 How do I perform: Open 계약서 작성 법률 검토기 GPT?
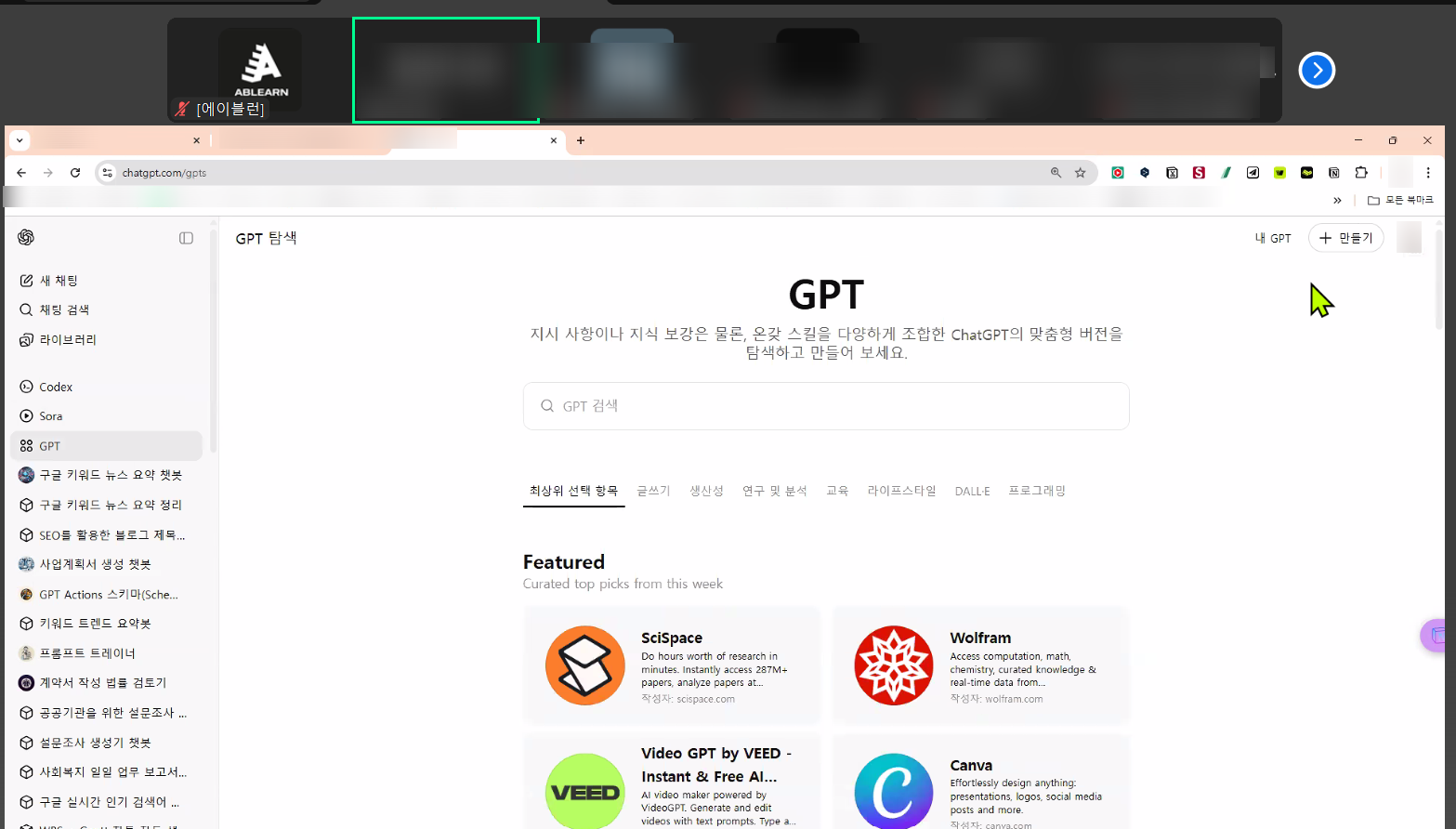[107, 682]
